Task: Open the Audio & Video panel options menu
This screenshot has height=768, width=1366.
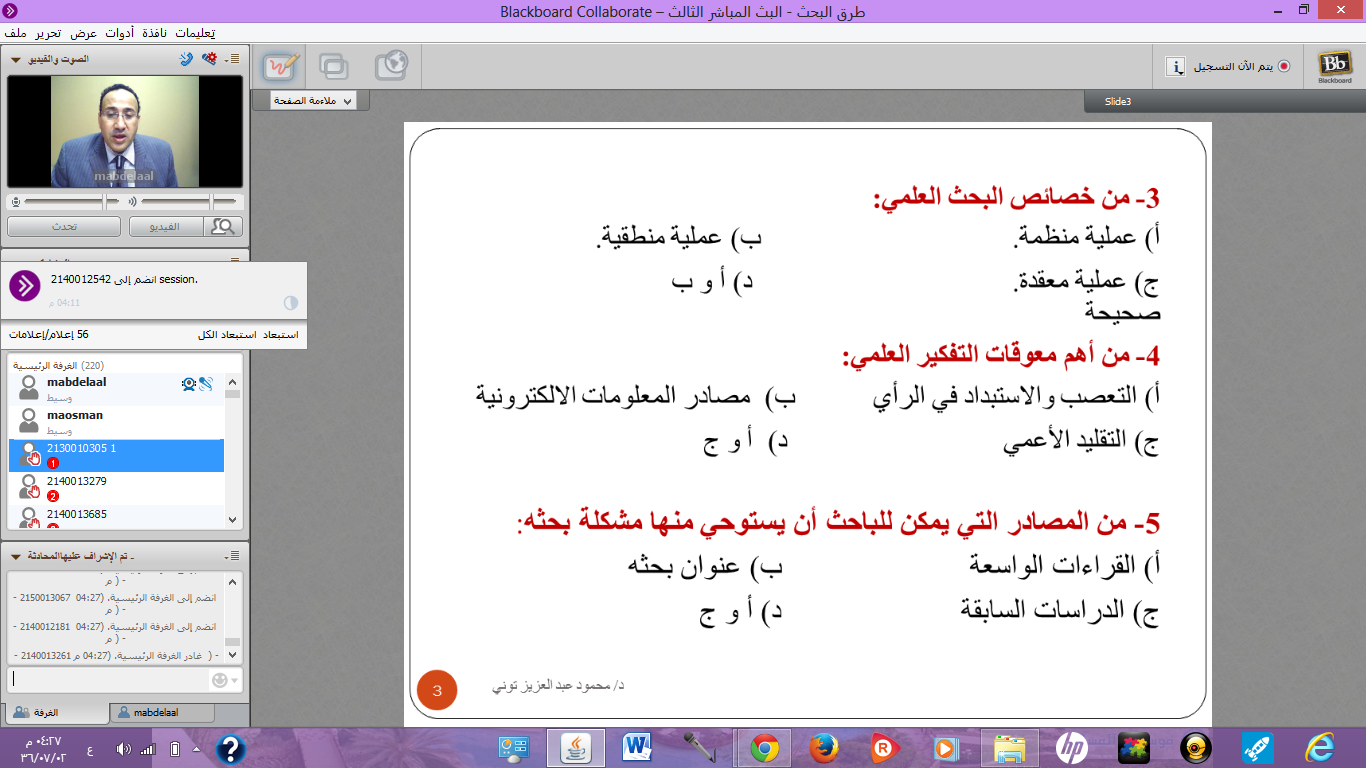Action: [233, 59]
